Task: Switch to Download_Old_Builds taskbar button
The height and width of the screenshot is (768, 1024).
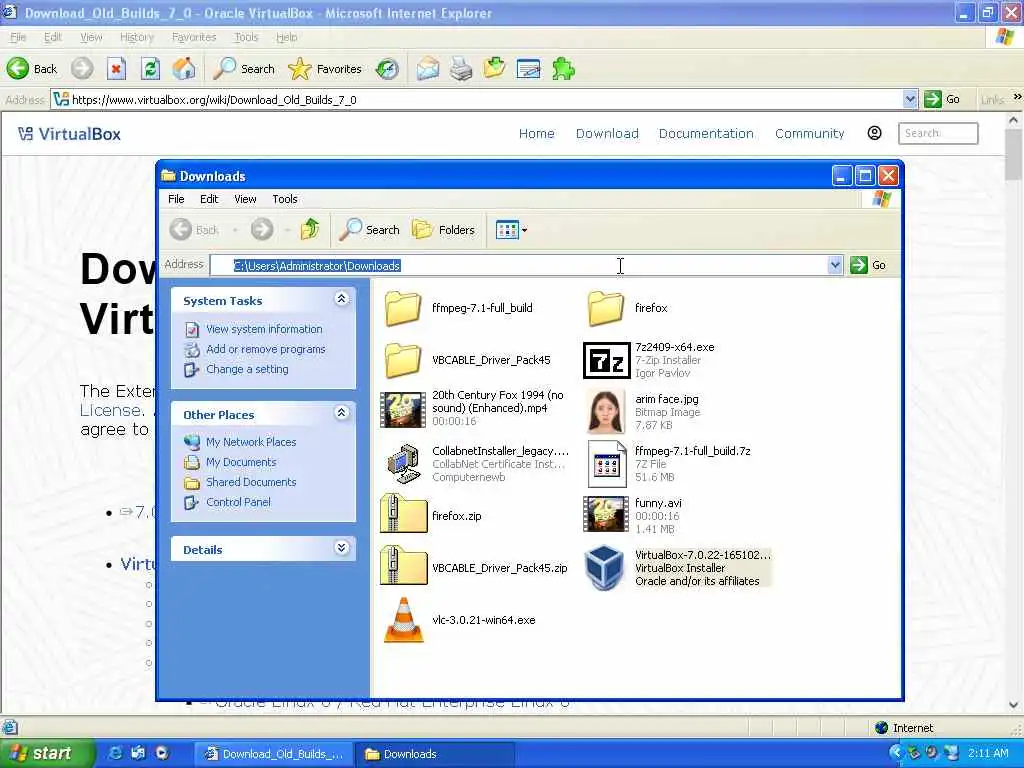Action: [274, 754]
